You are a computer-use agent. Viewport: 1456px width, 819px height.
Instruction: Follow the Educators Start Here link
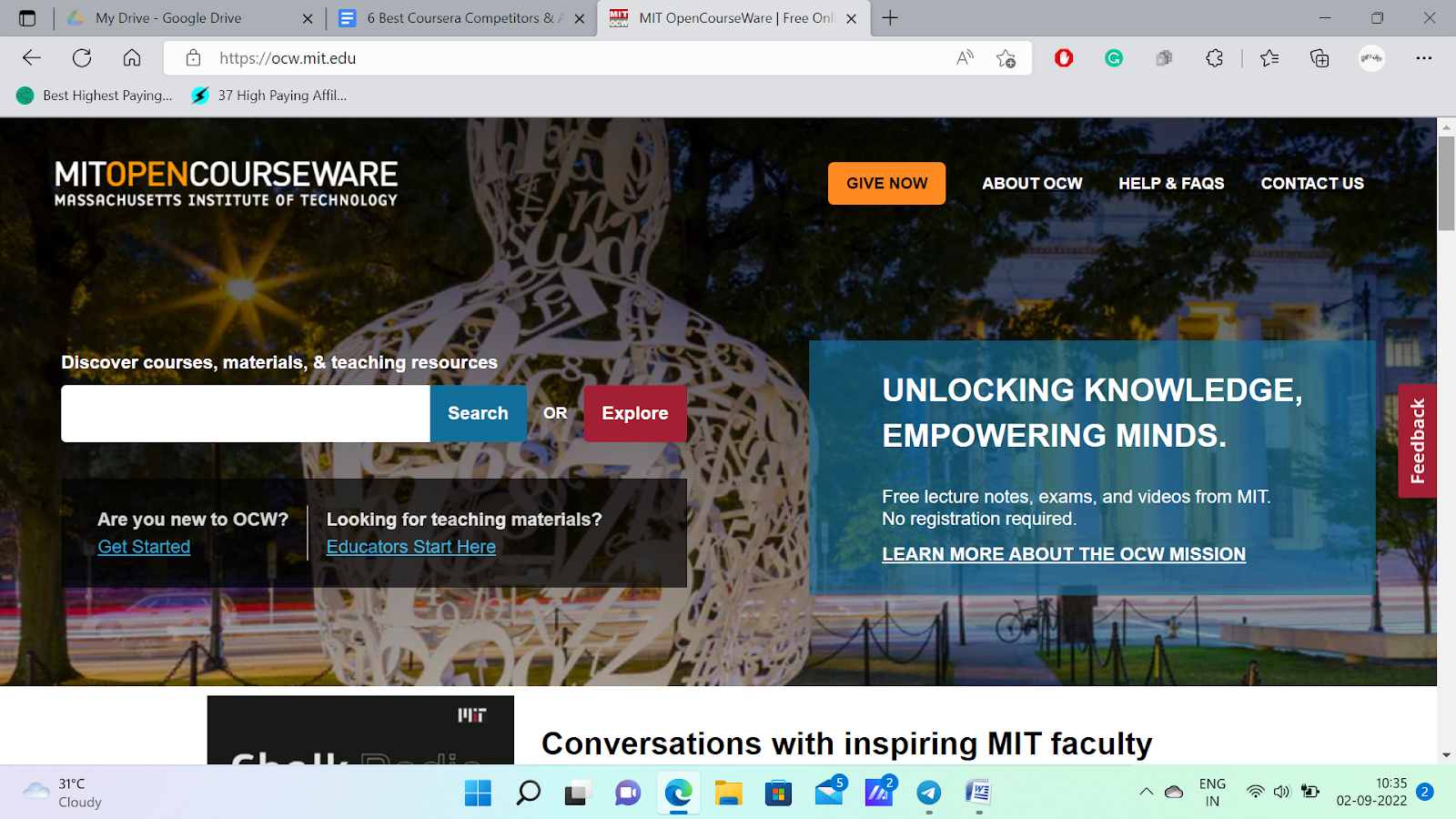[411, 547]
